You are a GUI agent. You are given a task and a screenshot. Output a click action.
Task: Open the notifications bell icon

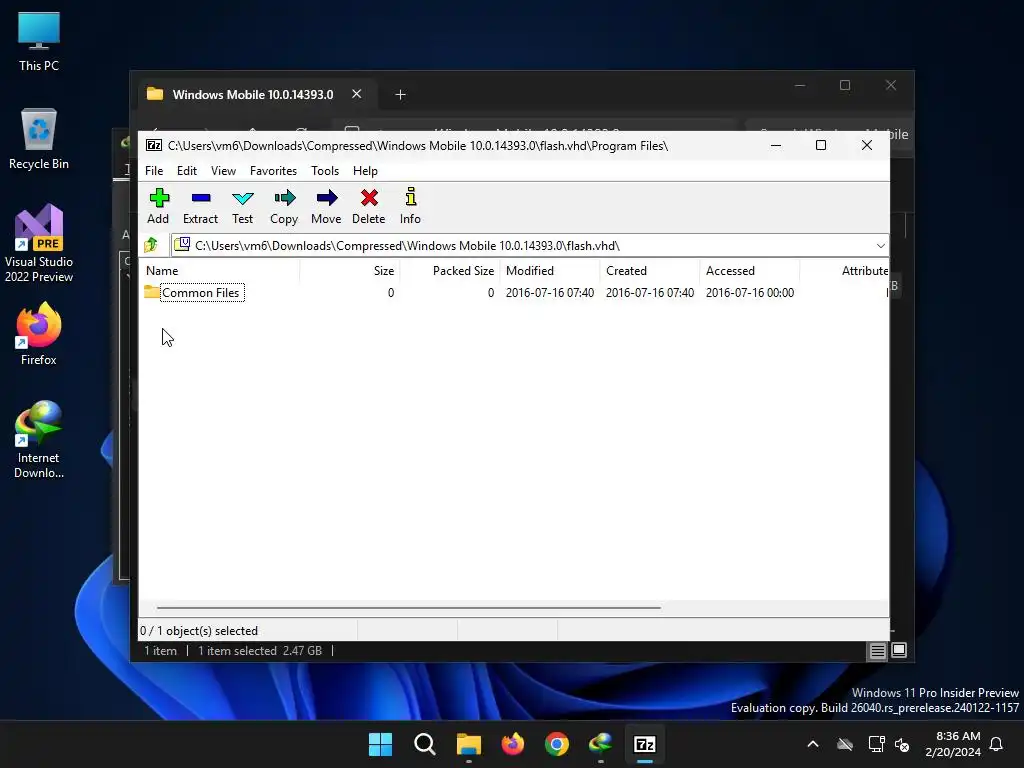pyautogui.click(x=997, y=744)
